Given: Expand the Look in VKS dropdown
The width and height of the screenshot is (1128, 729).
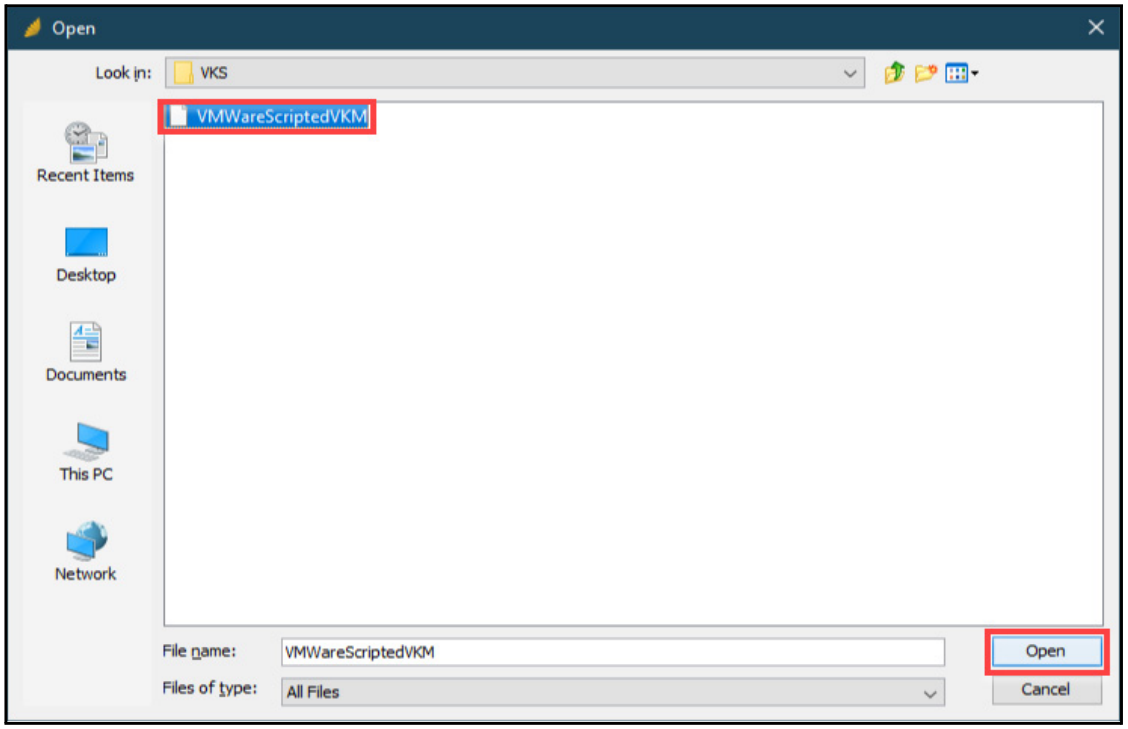Looking at the screenshot, I should click(x=515, y=73).
